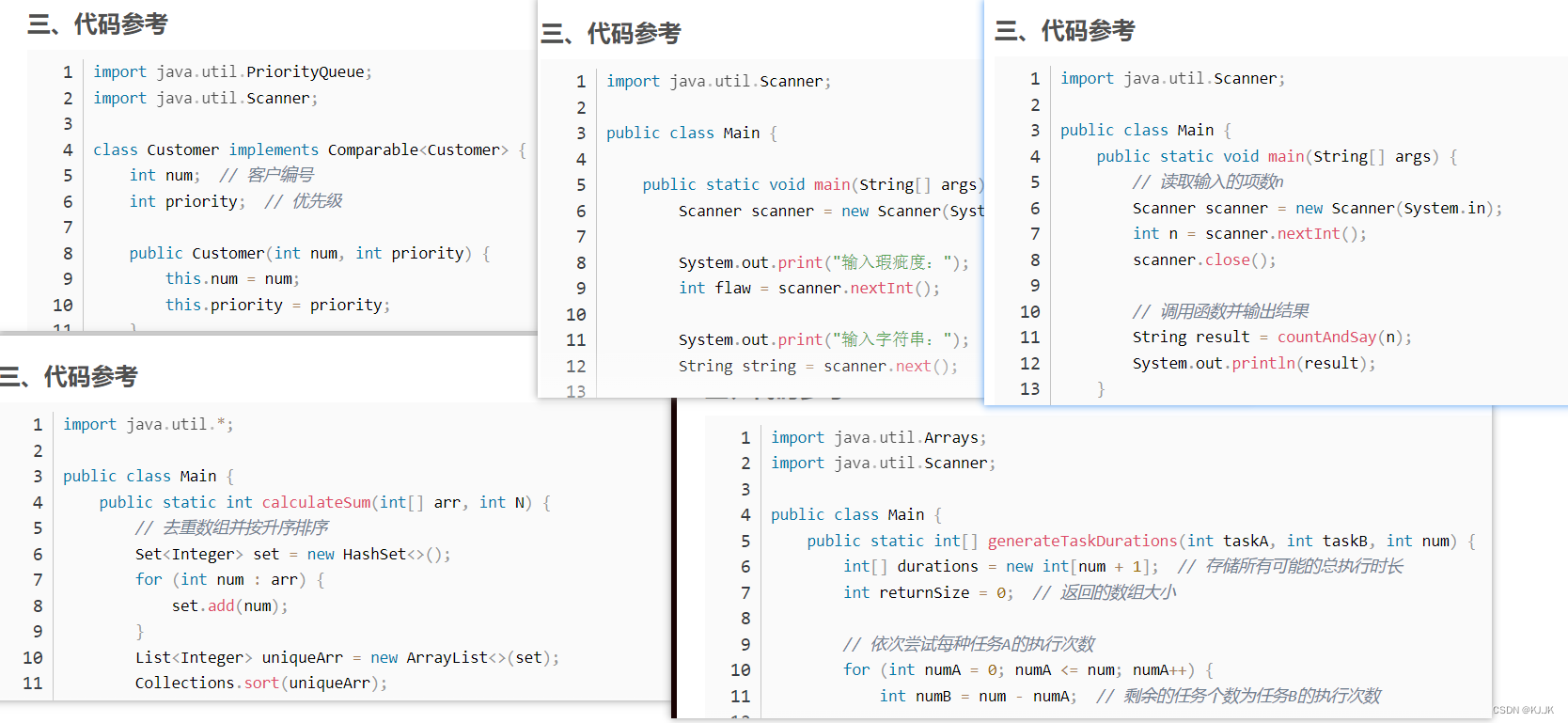
Task: Click the line 'import java.util.*;'
Action: pyautogui.click(x=149, y=425)
